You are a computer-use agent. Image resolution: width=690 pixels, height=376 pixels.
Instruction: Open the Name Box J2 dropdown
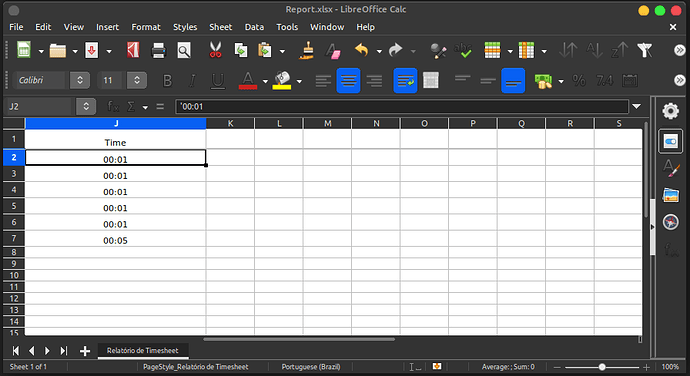[86, 106]
